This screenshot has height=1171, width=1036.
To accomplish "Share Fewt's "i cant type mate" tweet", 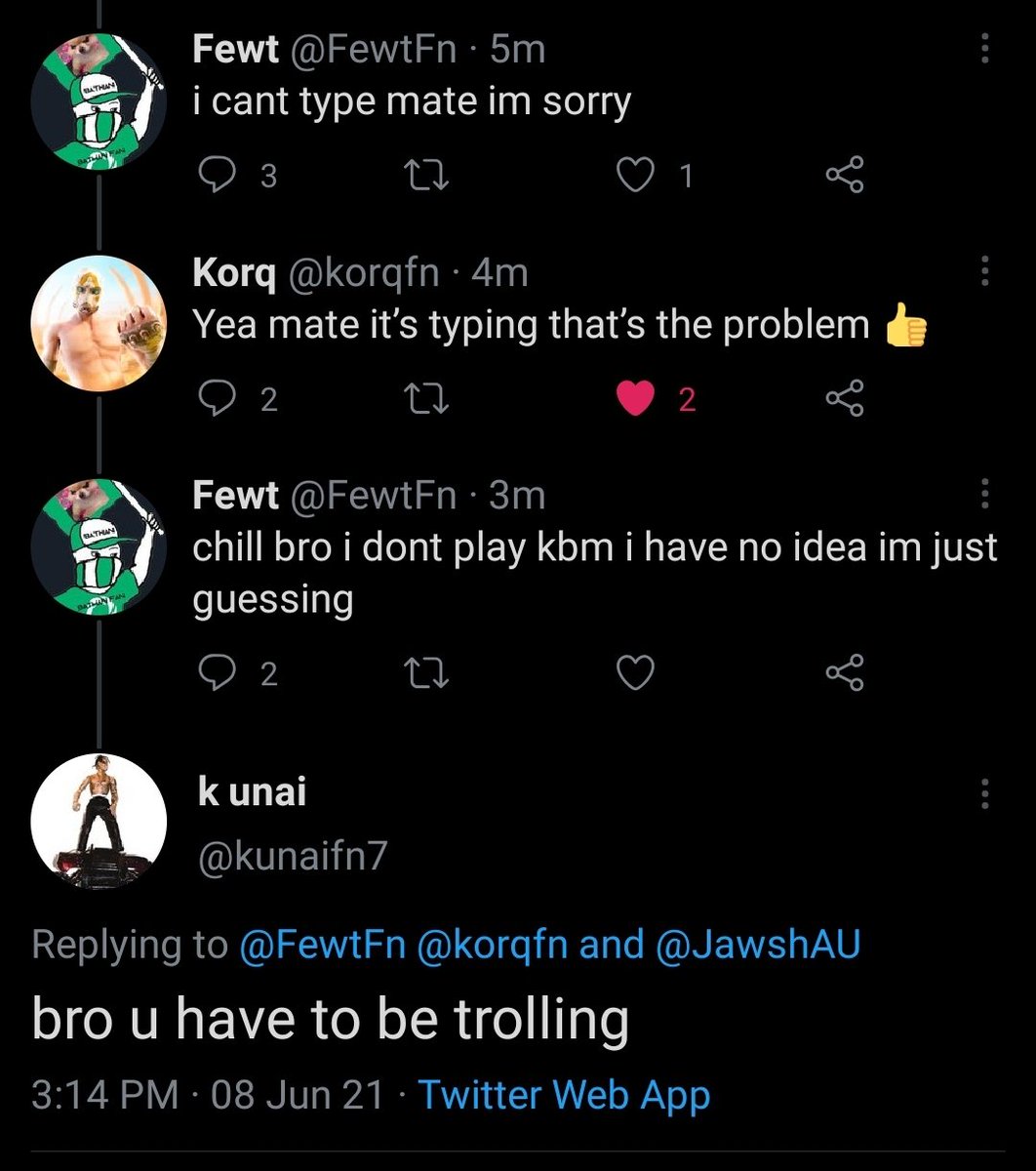I will (844, 176).
